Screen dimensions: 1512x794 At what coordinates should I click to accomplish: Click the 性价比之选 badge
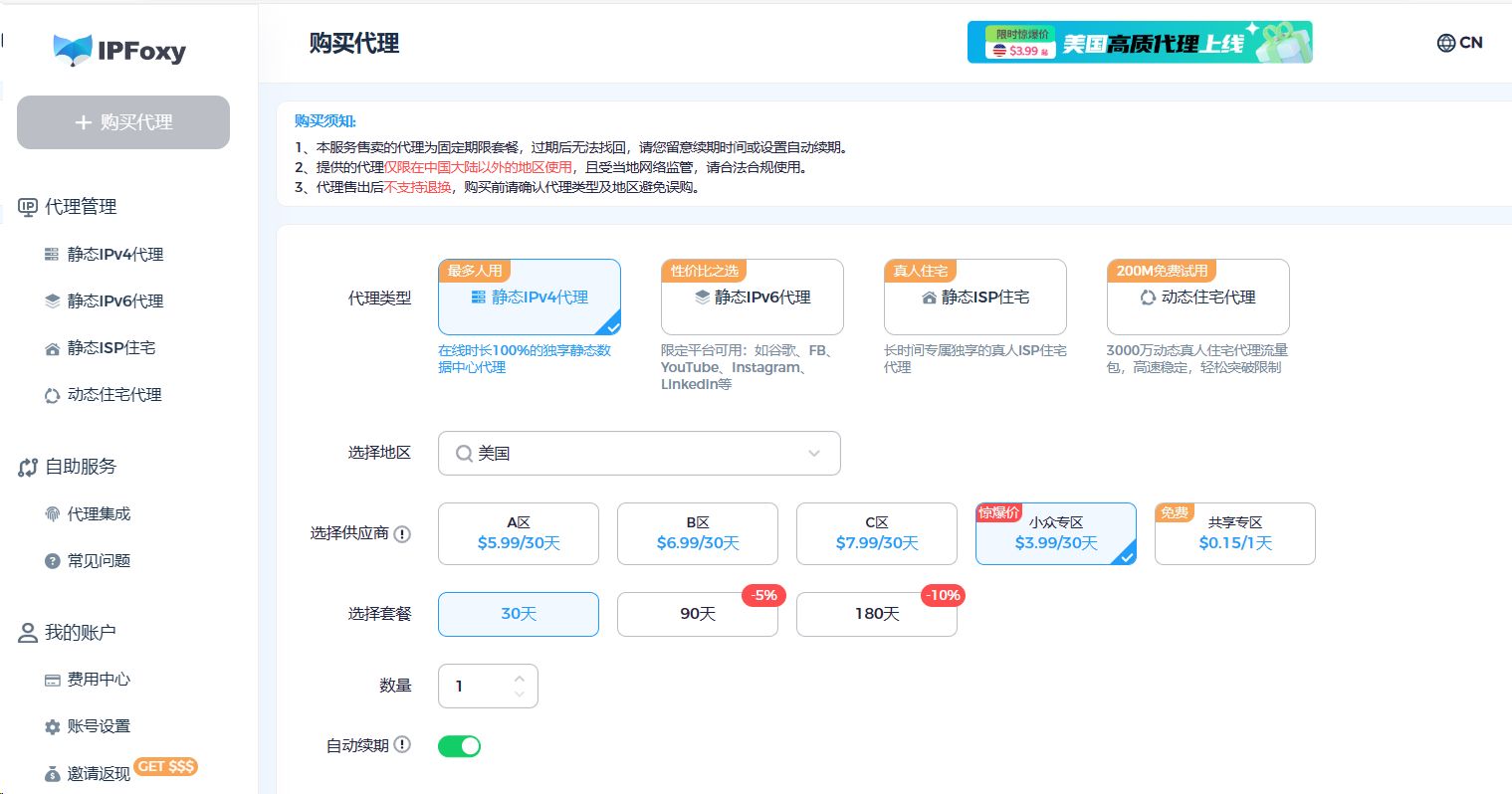coord(704,270)
